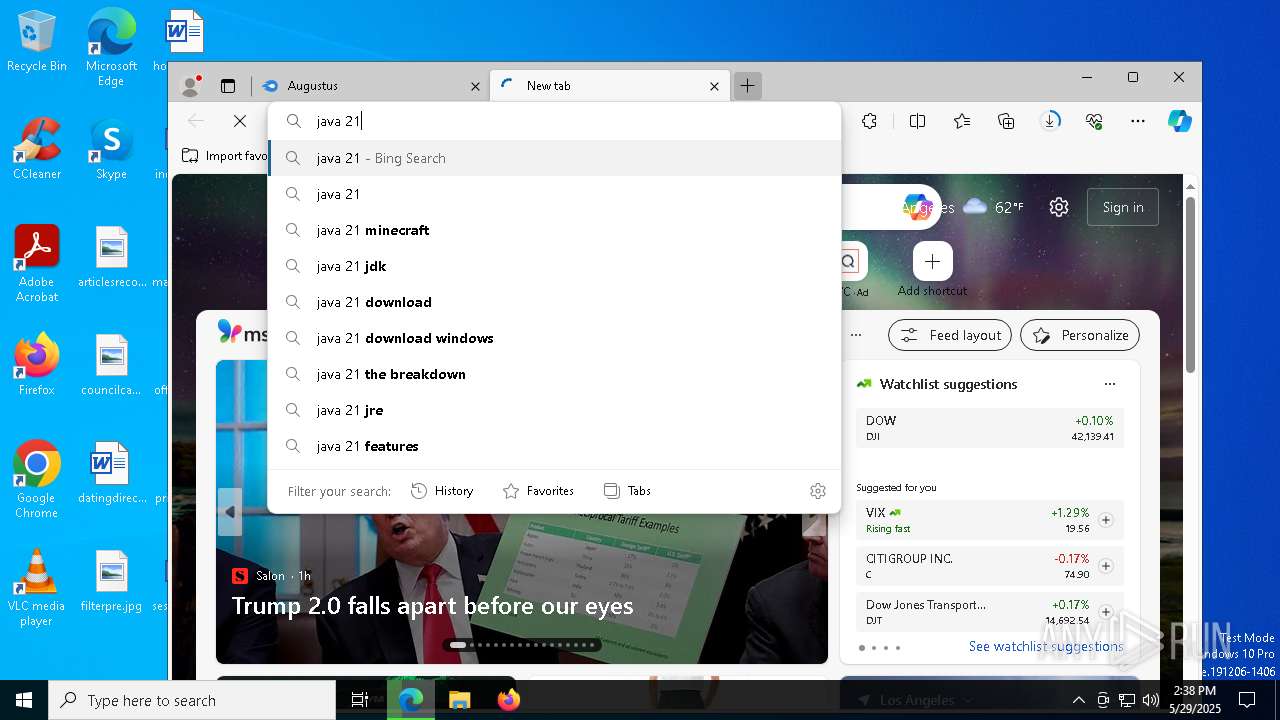Open Watchlist suggestions more options
Viewport: 1280px width, 720px height.
(1109, 384)
